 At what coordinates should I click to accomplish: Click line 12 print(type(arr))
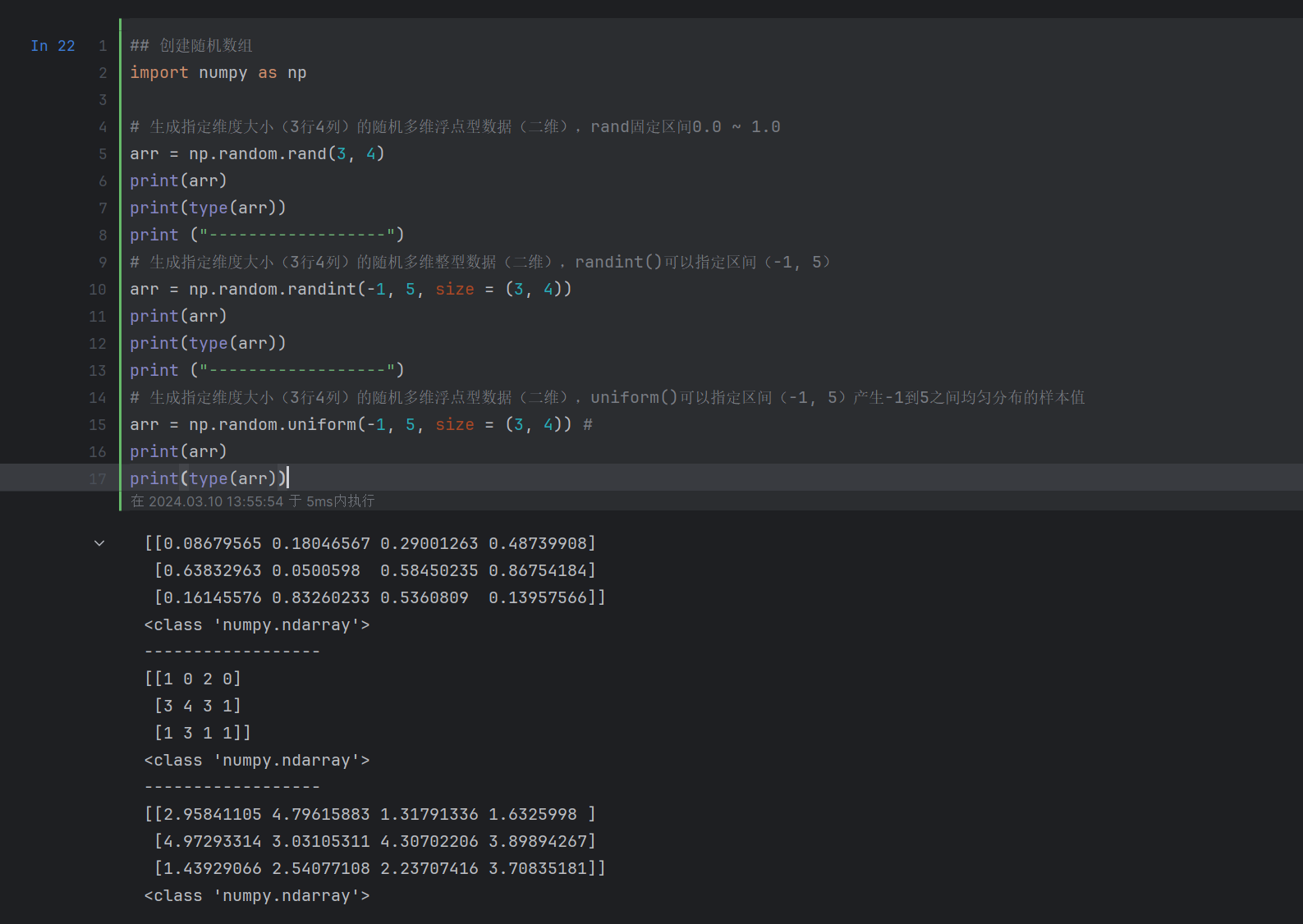click(208, 344)
